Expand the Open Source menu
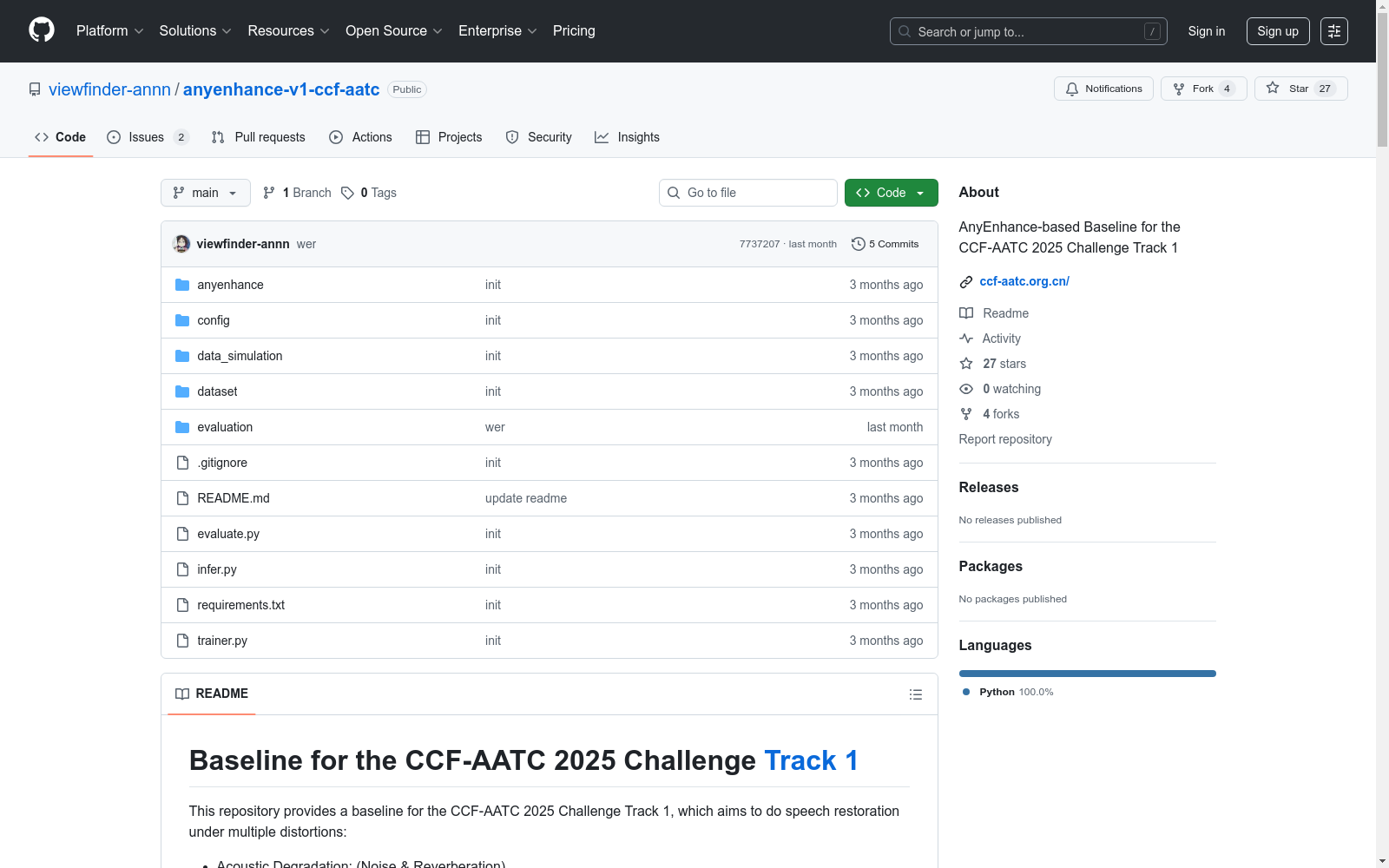1389x868 pixels. [x=394, y=31]
